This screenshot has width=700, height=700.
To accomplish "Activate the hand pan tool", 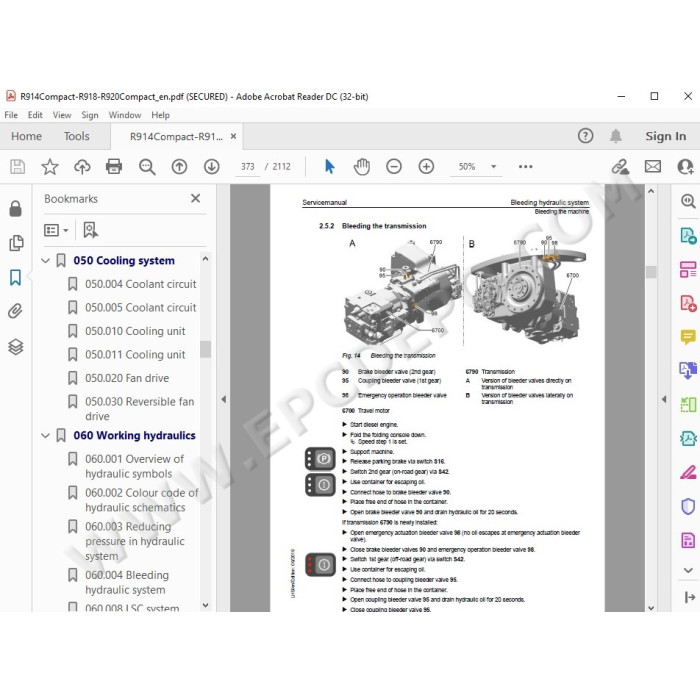I will pyautogui.click(x=362, y=167).
